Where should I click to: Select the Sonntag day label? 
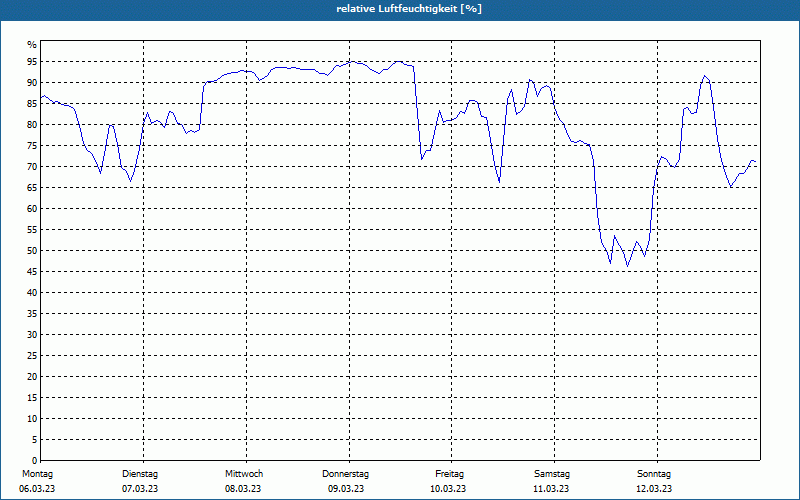click(654, 474)
